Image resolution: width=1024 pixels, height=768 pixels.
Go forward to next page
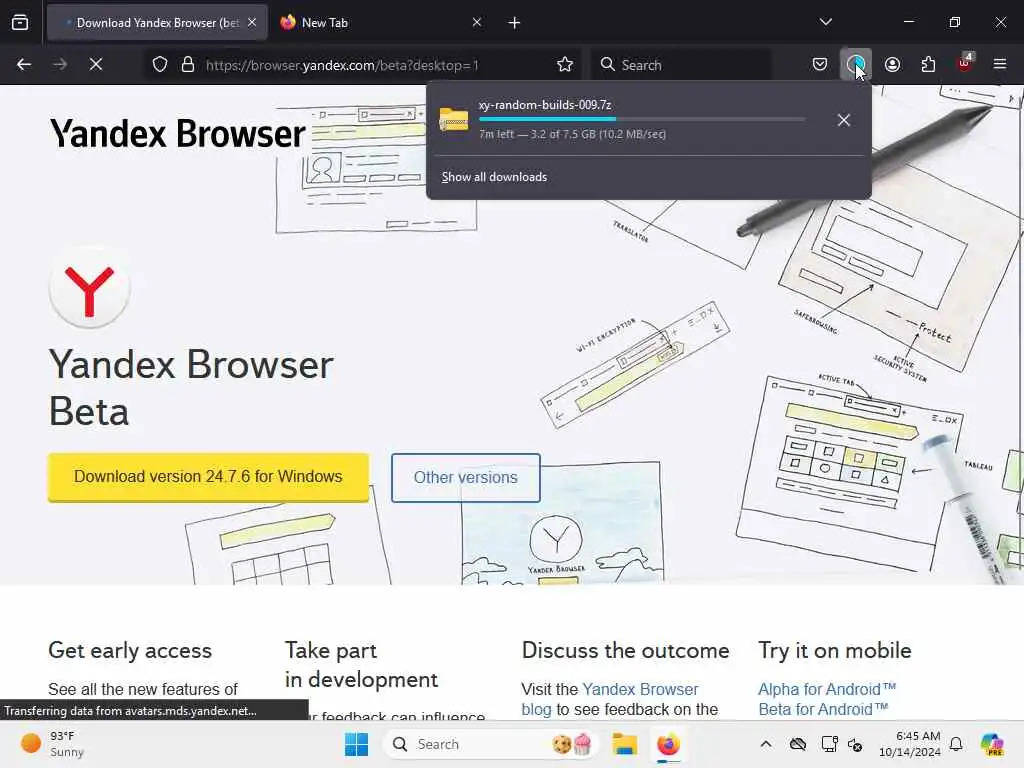(x=60, y=65)
